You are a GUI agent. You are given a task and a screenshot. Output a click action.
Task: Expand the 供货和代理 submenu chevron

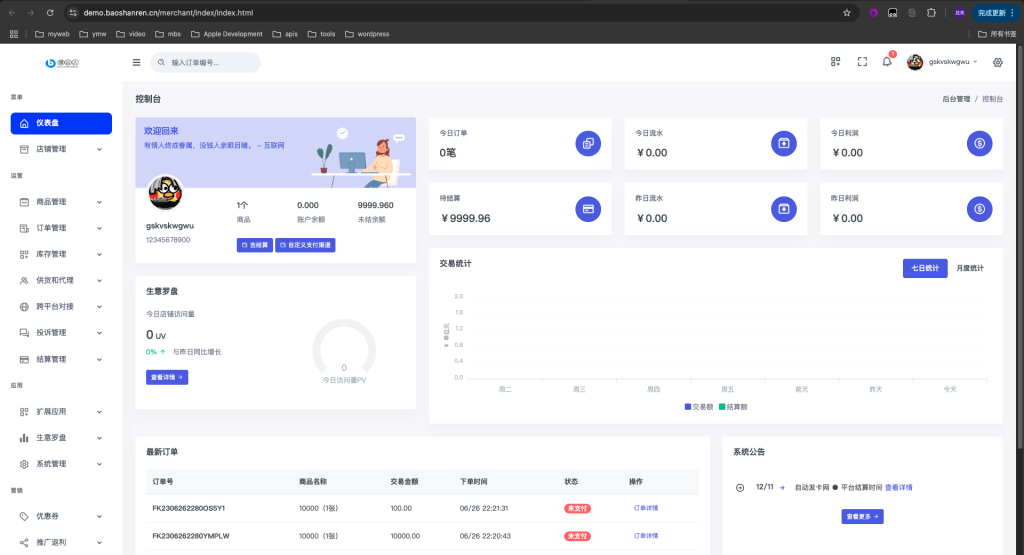pyautogui.click(x=99, y=281)
